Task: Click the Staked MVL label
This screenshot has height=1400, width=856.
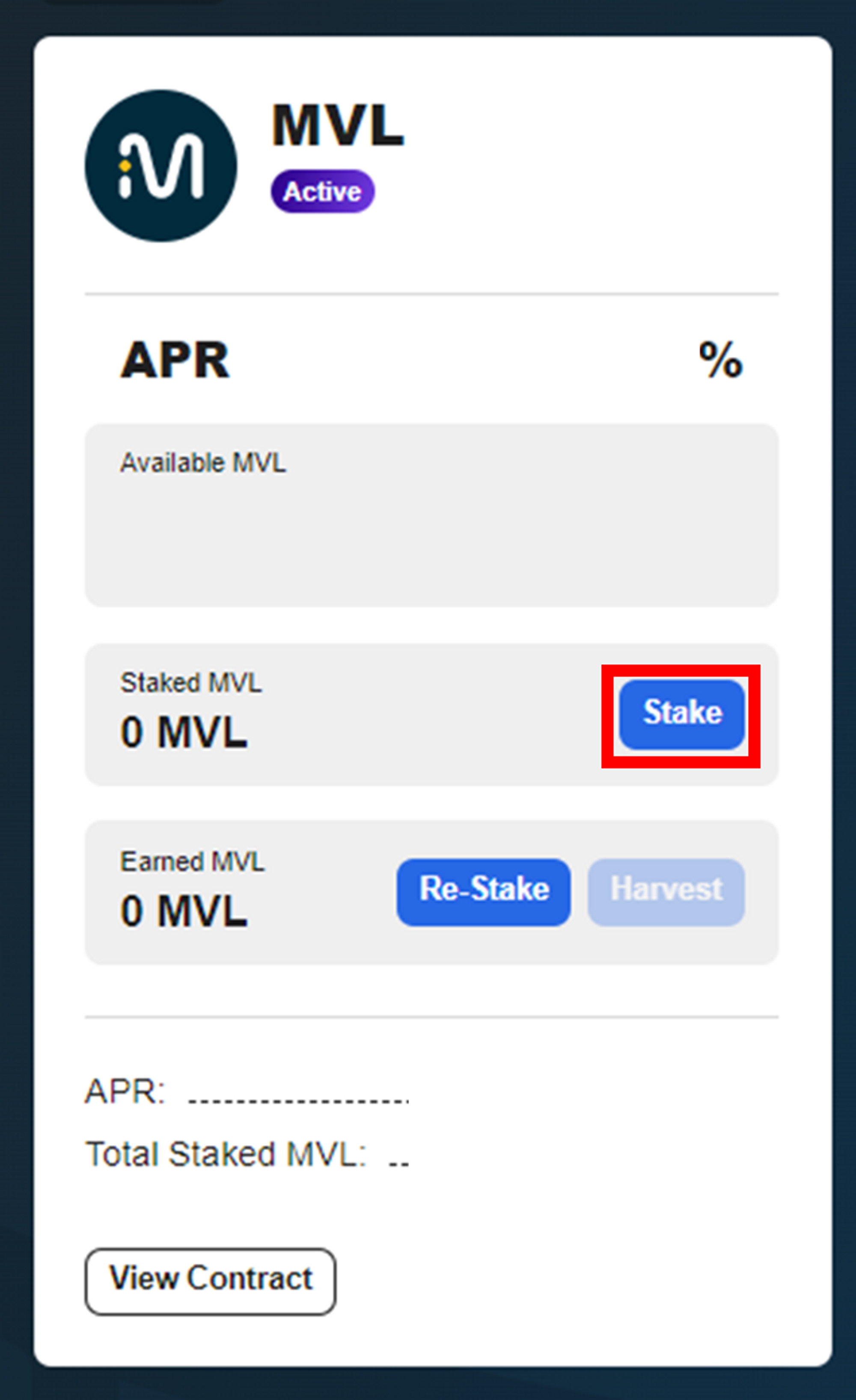Action: coord(190,682)
